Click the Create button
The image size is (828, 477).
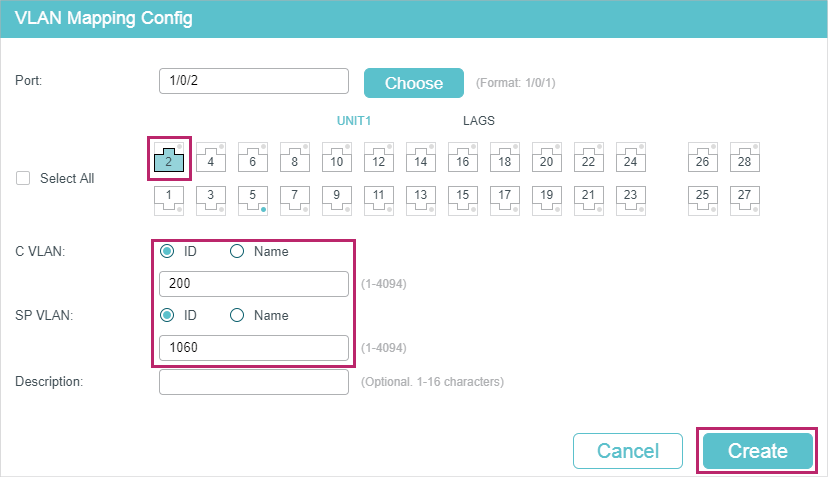758,451
